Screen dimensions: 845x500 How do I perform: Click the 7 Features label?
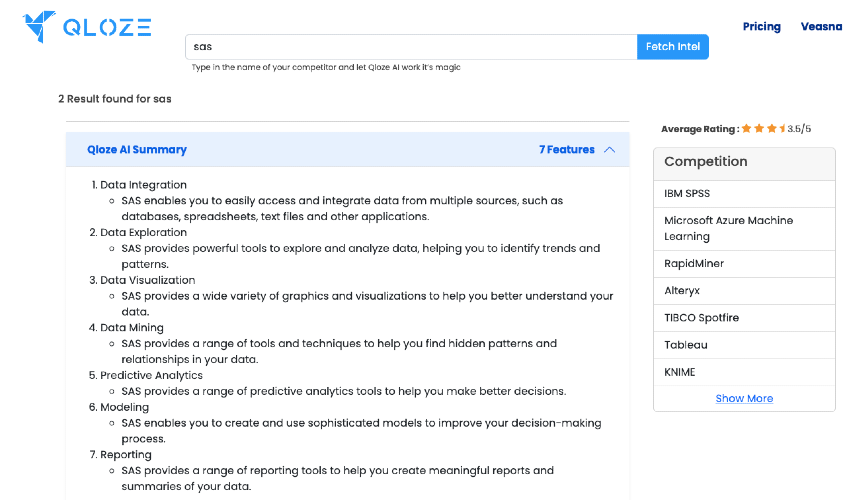point(566,150)
